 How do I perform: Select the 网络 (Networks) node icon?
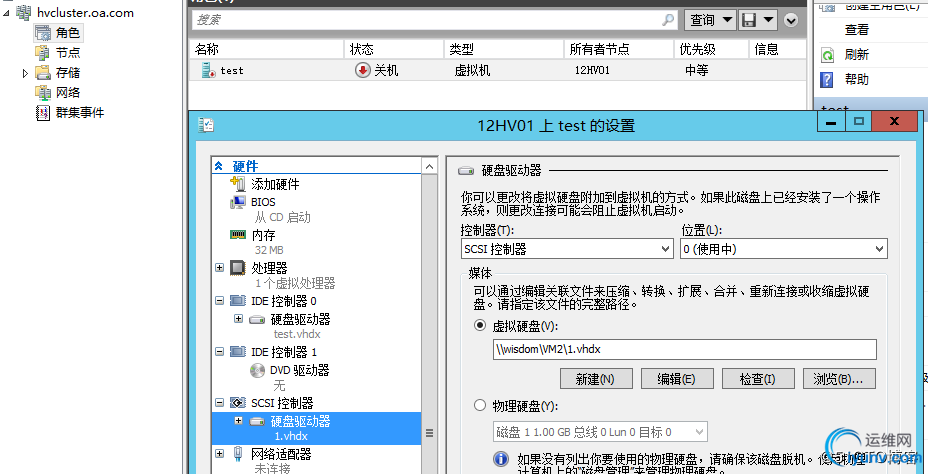pyautogui.click(x=43, y=92)
